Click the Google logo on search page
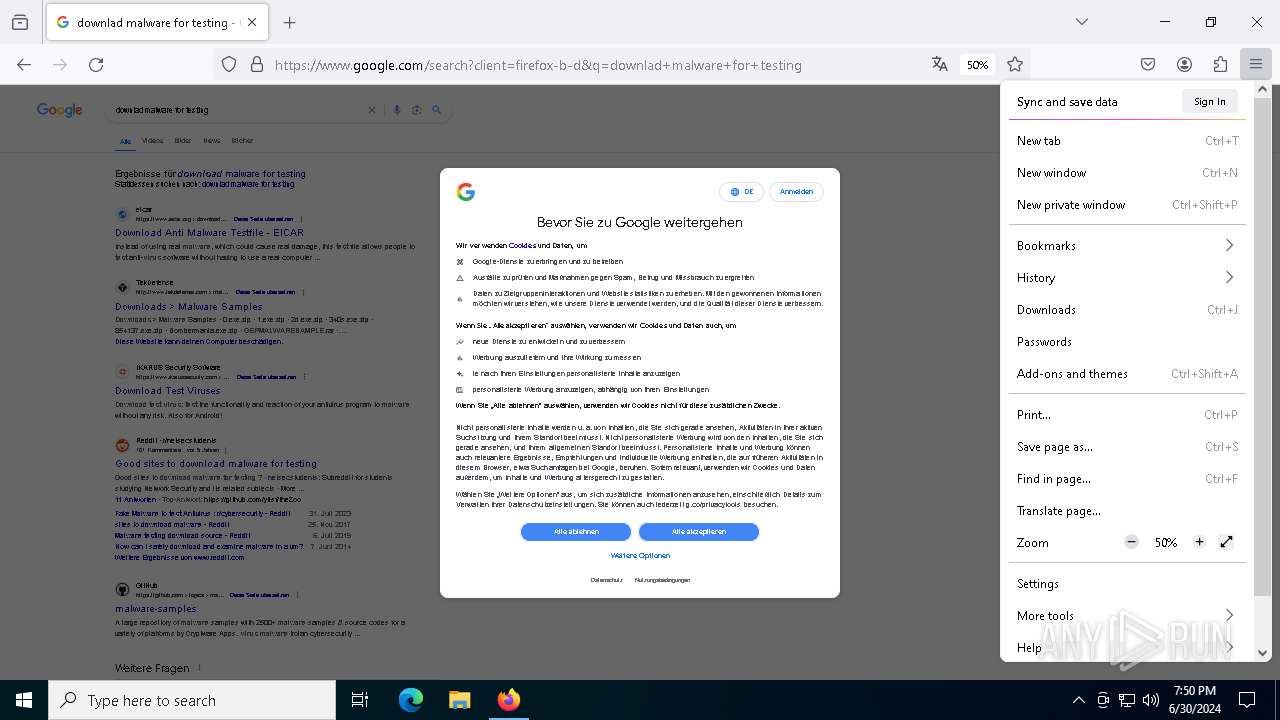 pyautogui.click(x=60, y=110)
